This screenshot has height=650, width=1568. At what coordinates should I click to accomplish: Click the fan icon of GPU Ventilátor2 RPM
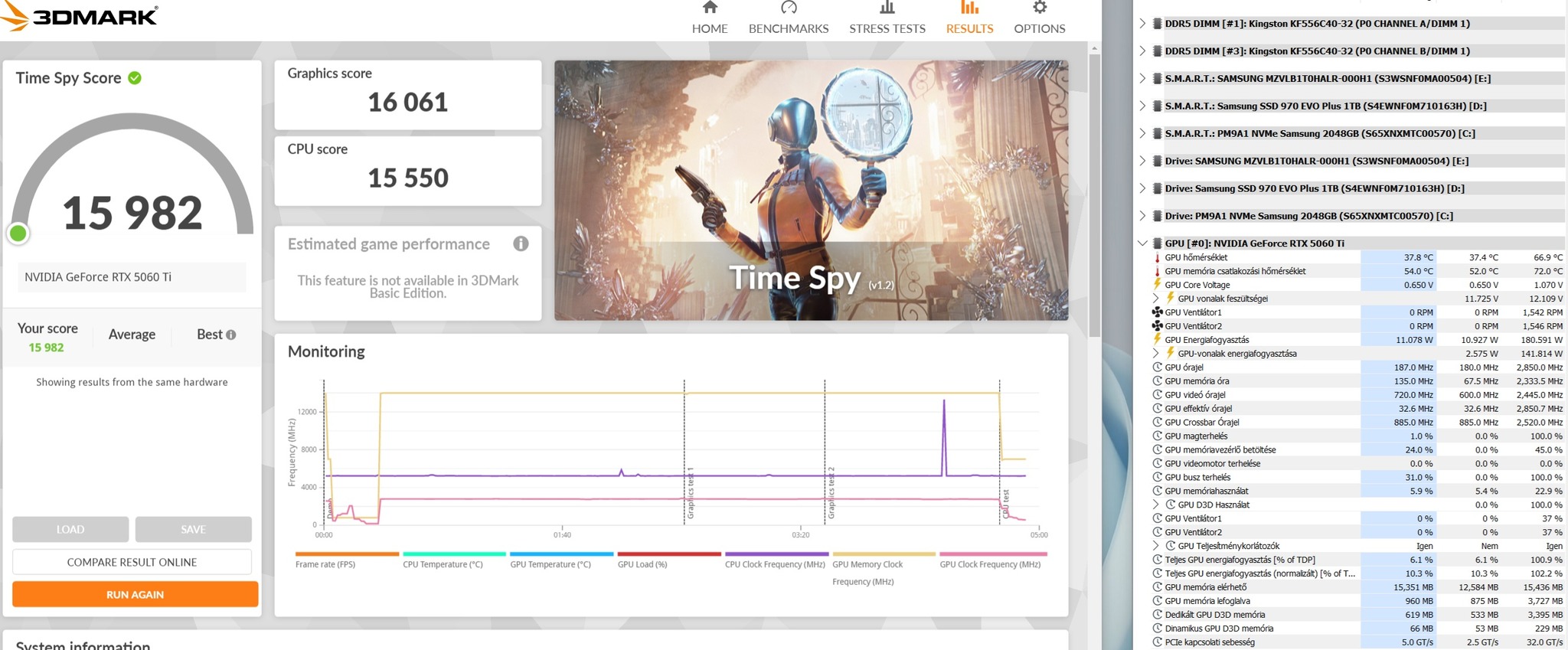point(1157,326)
